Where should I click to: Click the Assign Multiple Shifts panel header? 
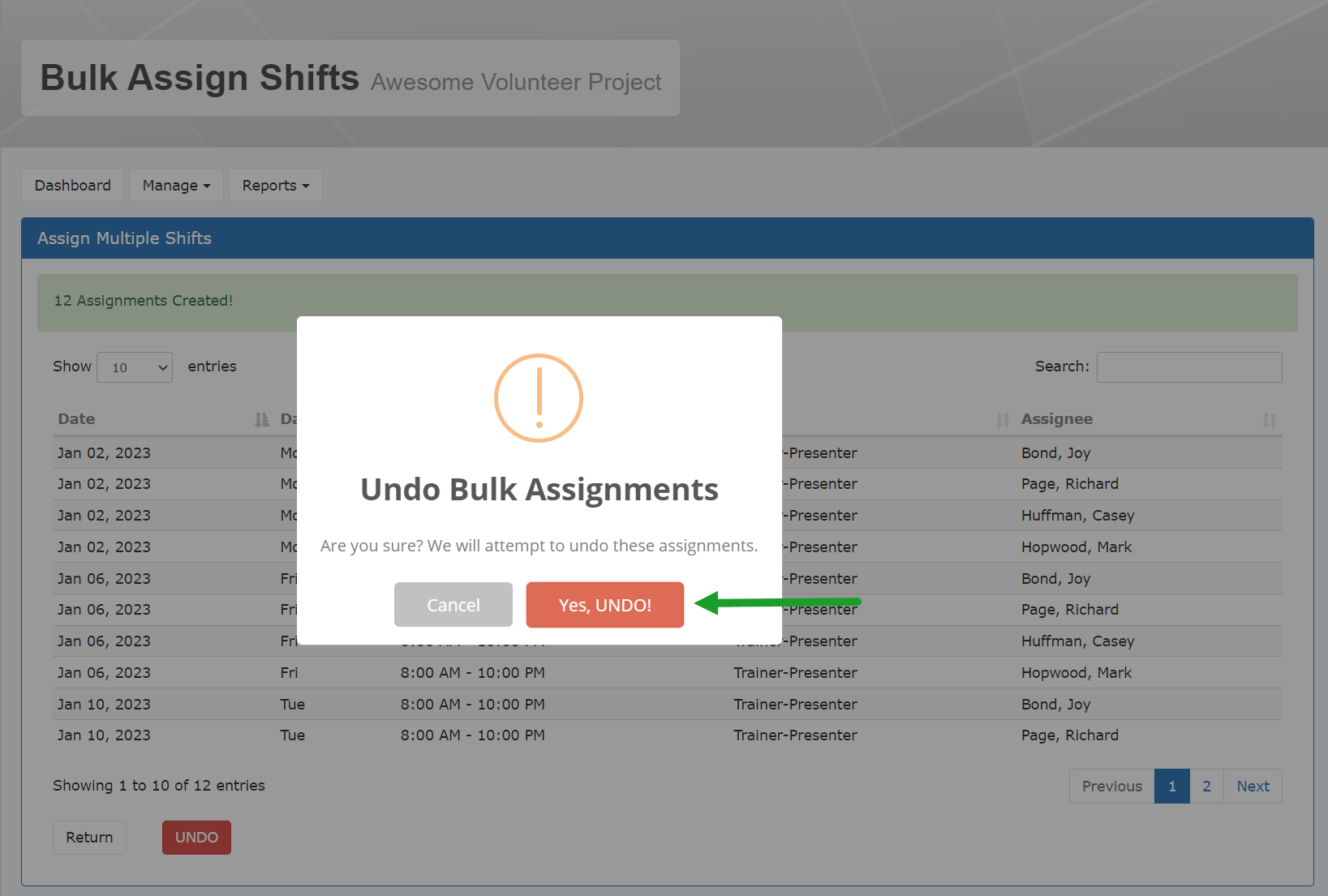tap(667, 238)
